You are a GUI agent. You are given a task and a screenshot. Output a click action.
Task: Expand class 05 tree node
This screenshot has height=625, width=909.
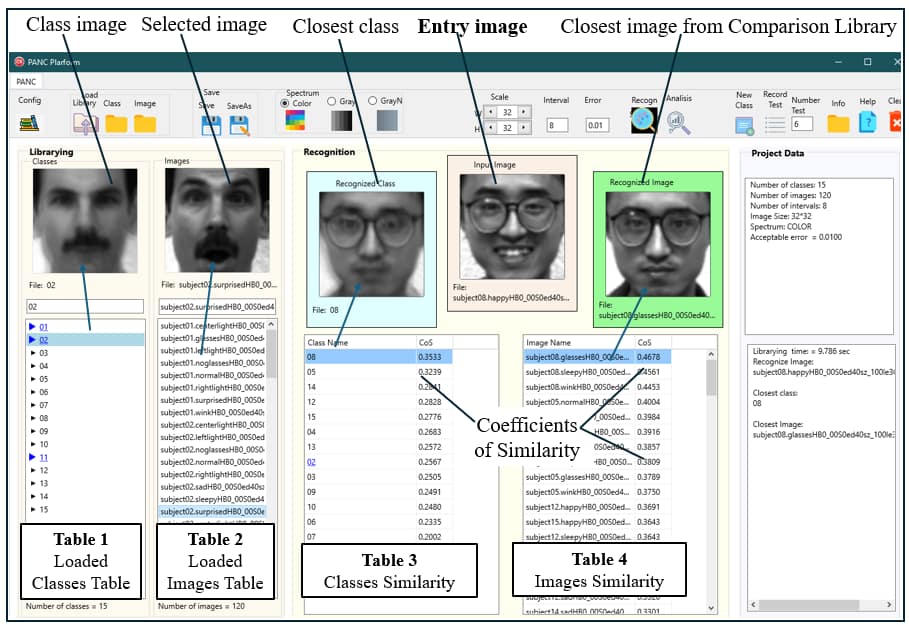point(33,379)
